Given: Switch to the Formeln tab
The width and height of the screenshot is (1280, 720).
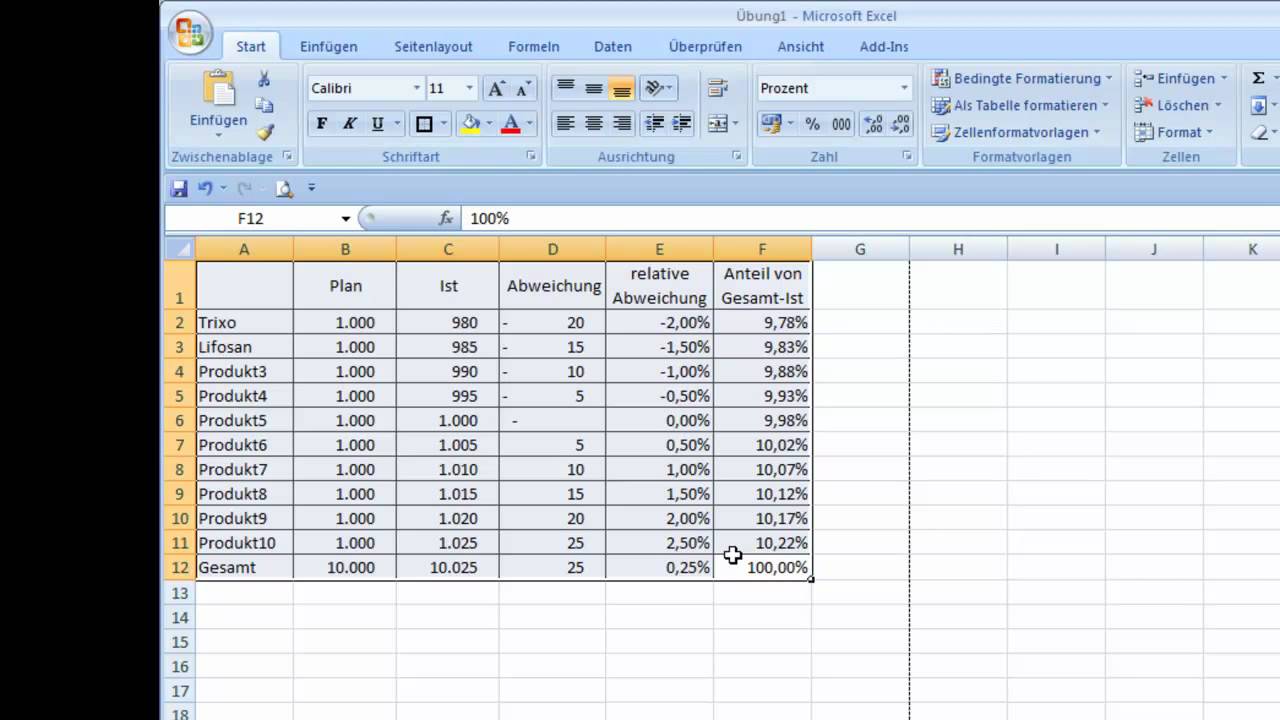Looking at the screenshot, I should tap(534, 46).
